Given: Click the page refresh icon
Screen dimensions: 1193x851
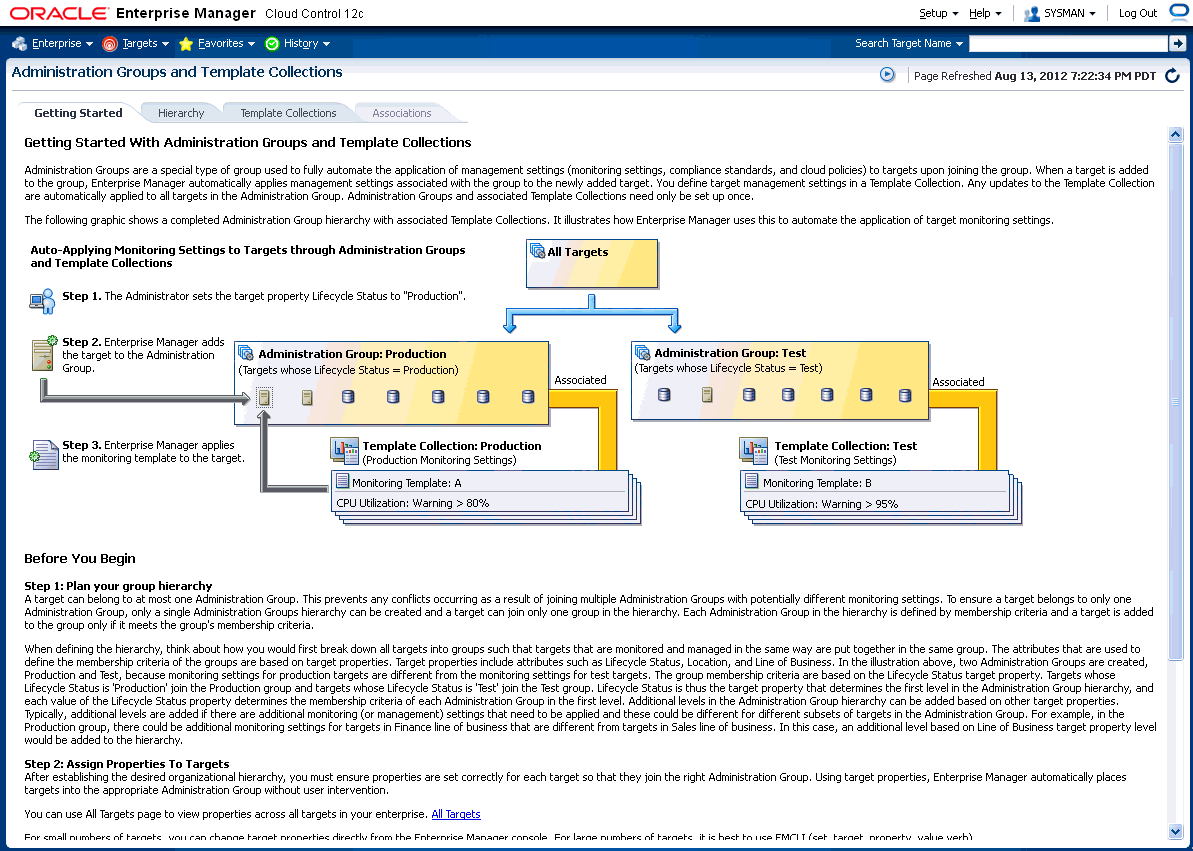Looking at the screenshot, I should 1172,75.
